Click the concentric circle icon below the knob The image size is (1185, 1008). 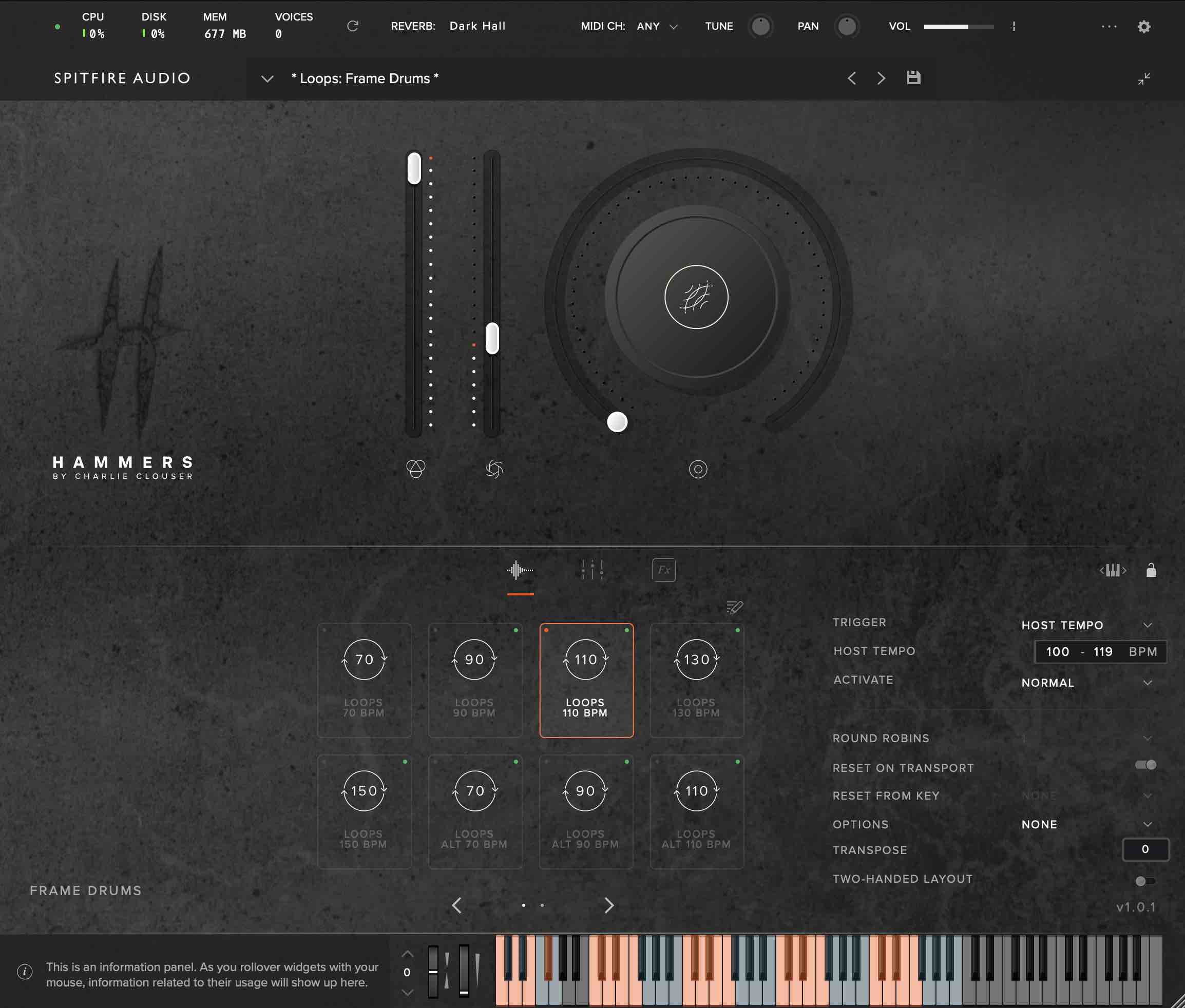(x=698, y=469)
